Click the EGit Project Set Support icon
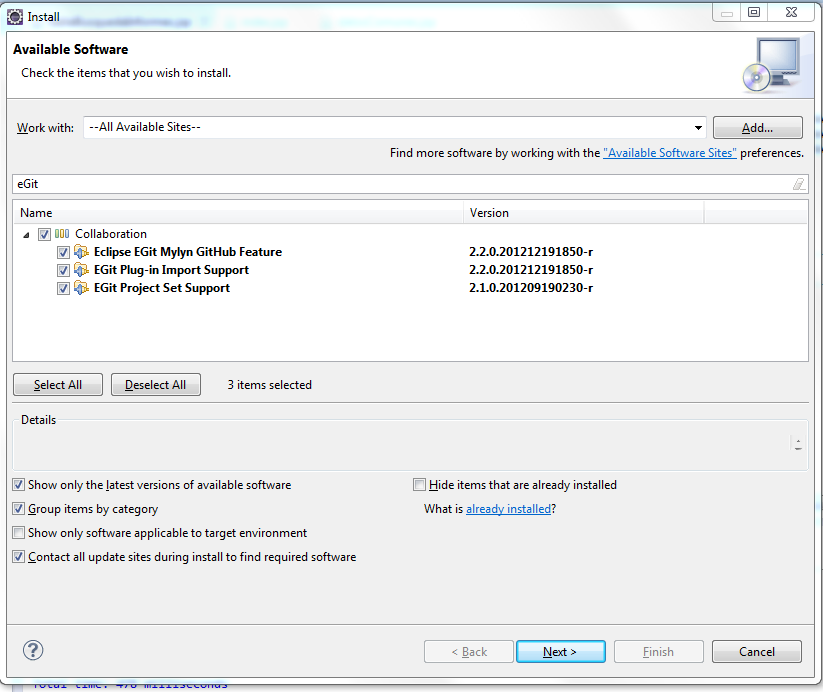The image size is (823, 692). (x=82, y=288)
